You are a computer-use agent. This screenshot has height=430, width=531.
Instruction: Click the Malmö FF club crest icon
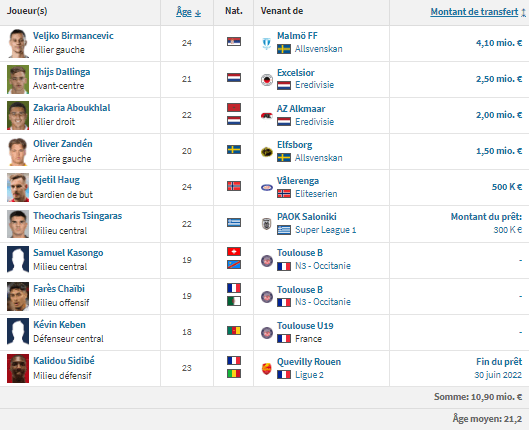pyautogui.click(x=267, y=44)
